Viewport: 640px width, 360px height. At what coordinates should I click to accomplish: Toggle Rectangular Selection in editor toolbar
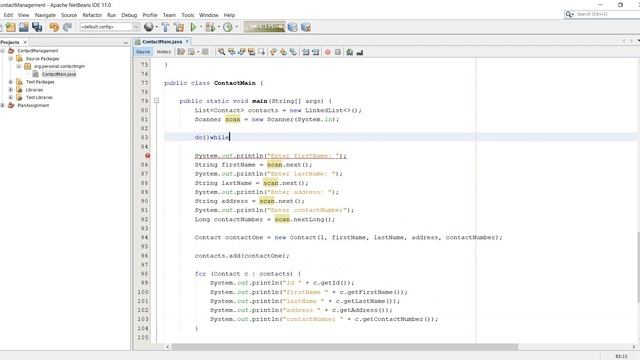(261, 52)
